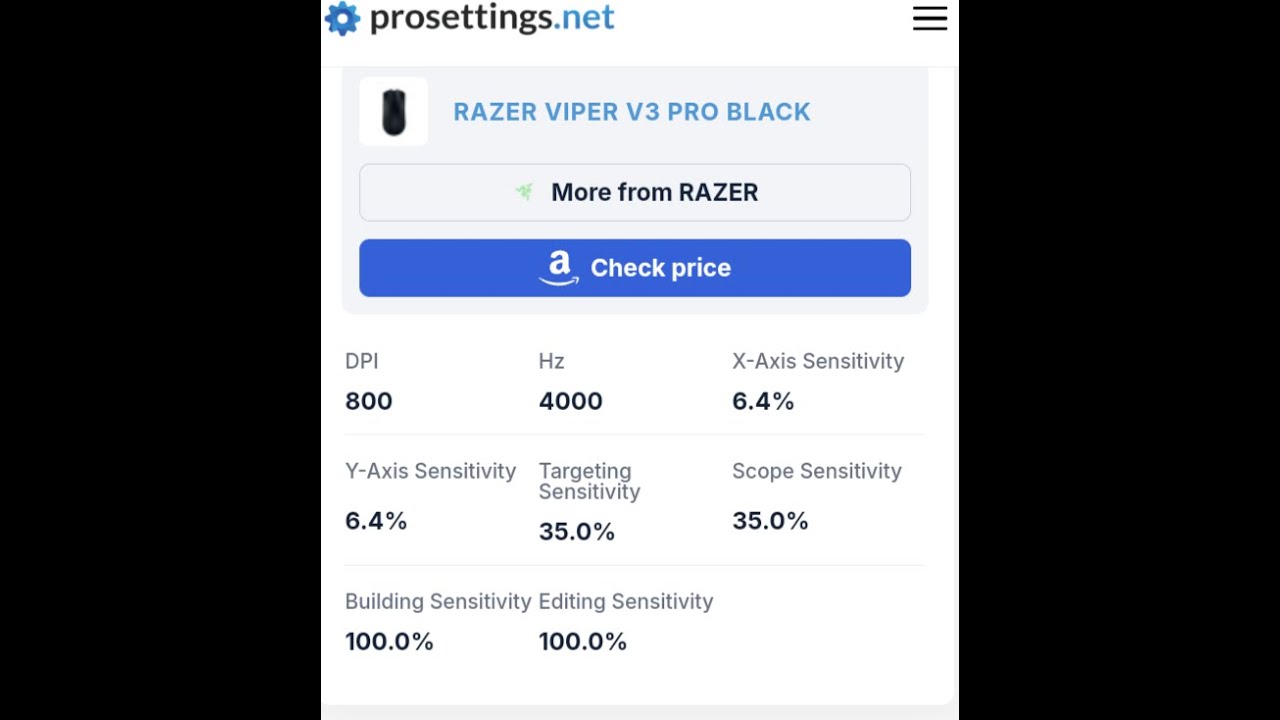
Task: Click the Editing Sensitivity 100.0% value
Action: click(582, 642)
